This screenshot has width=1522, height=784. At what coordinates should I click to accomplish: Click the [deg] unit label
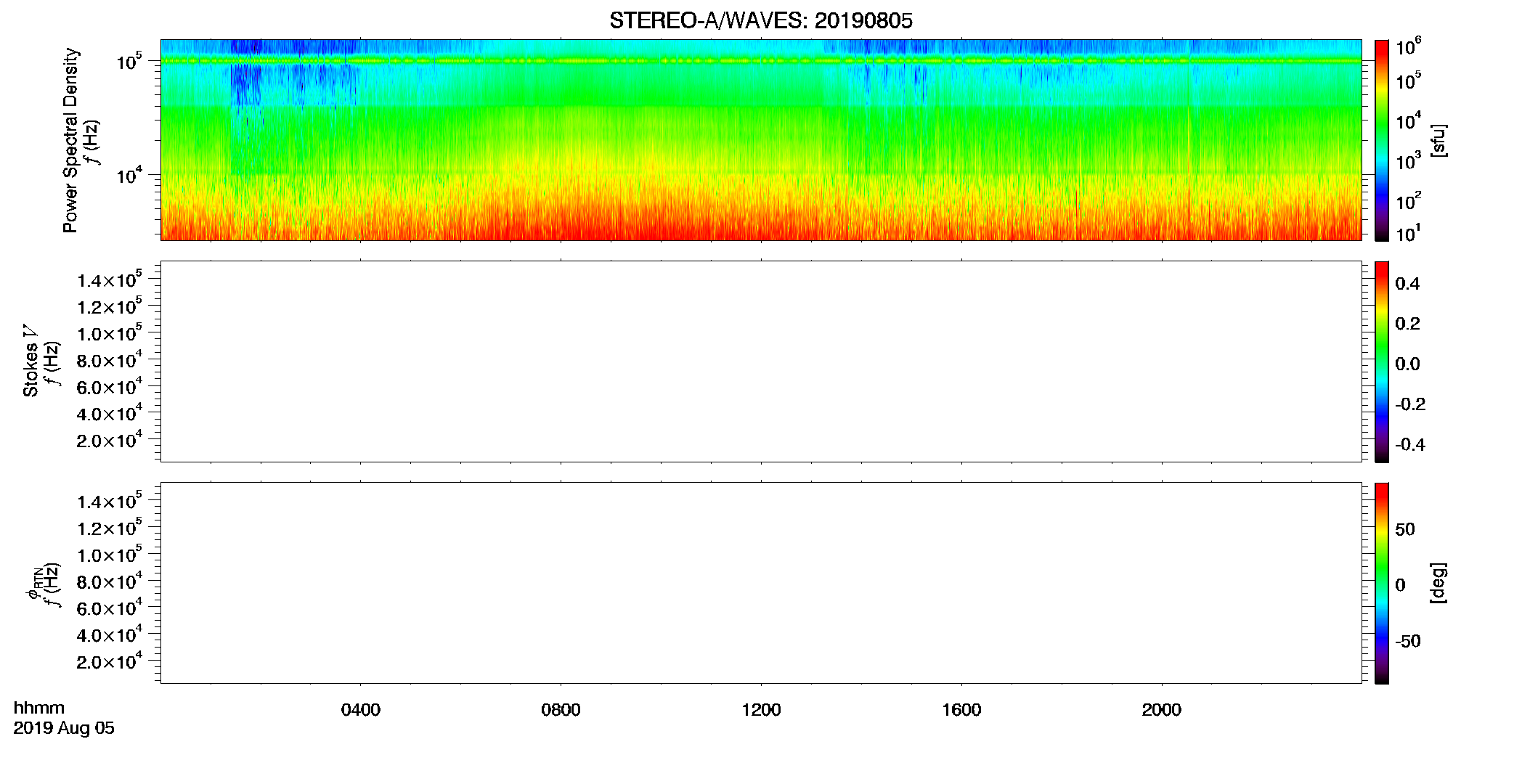[1438, 583]
